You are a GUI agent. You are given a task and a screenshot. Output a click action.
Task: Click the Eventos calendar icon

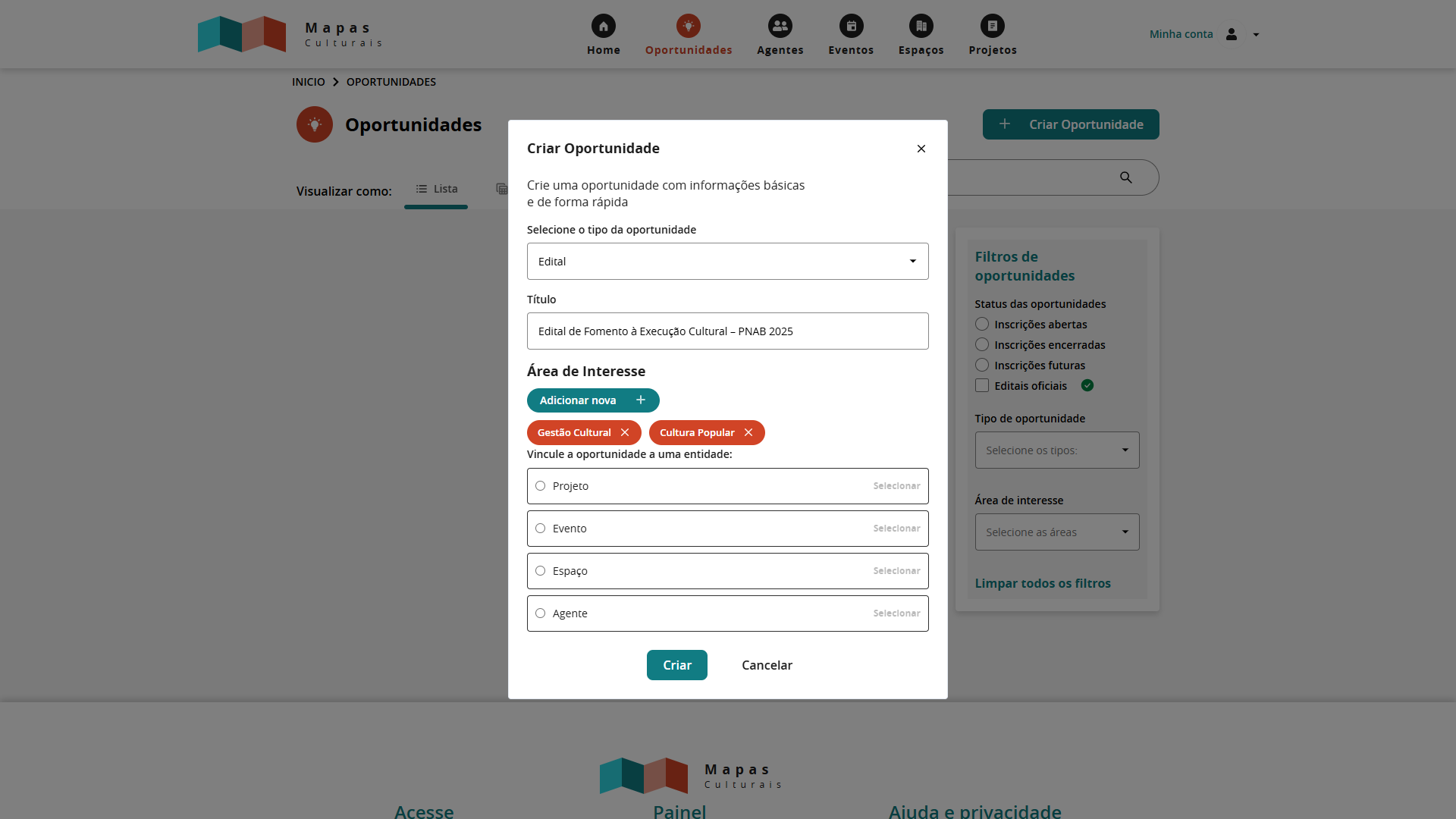(851, 26)
